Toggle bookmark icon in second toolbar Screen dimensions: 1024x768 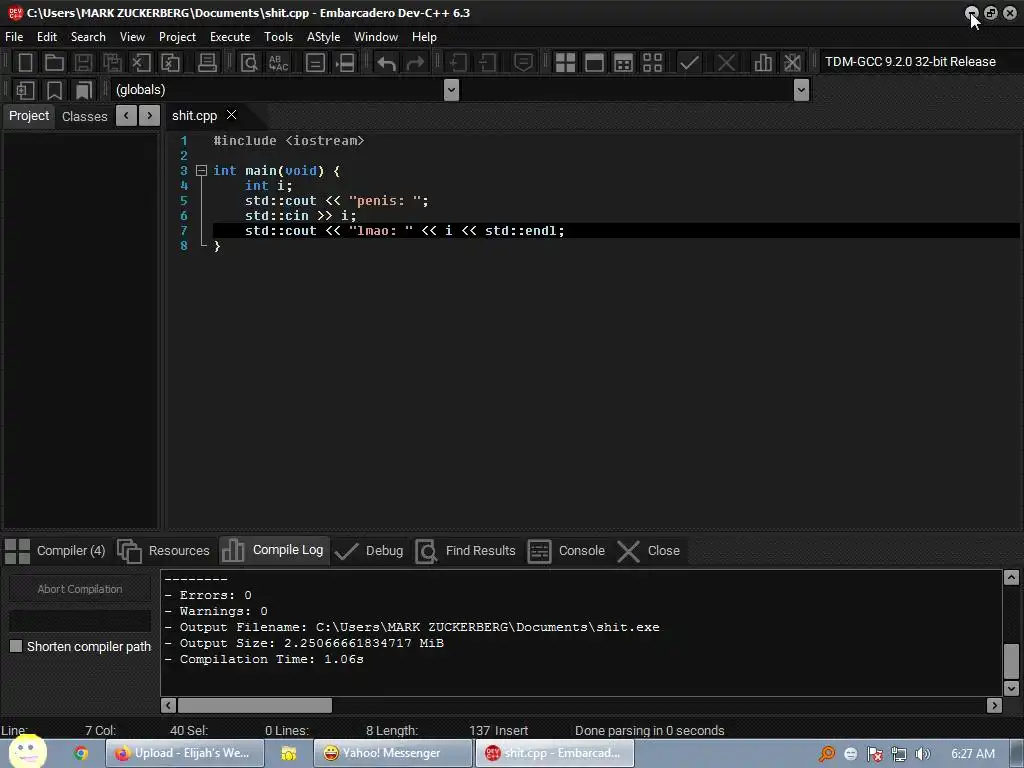pyautogui.click(x=54, y=90)
